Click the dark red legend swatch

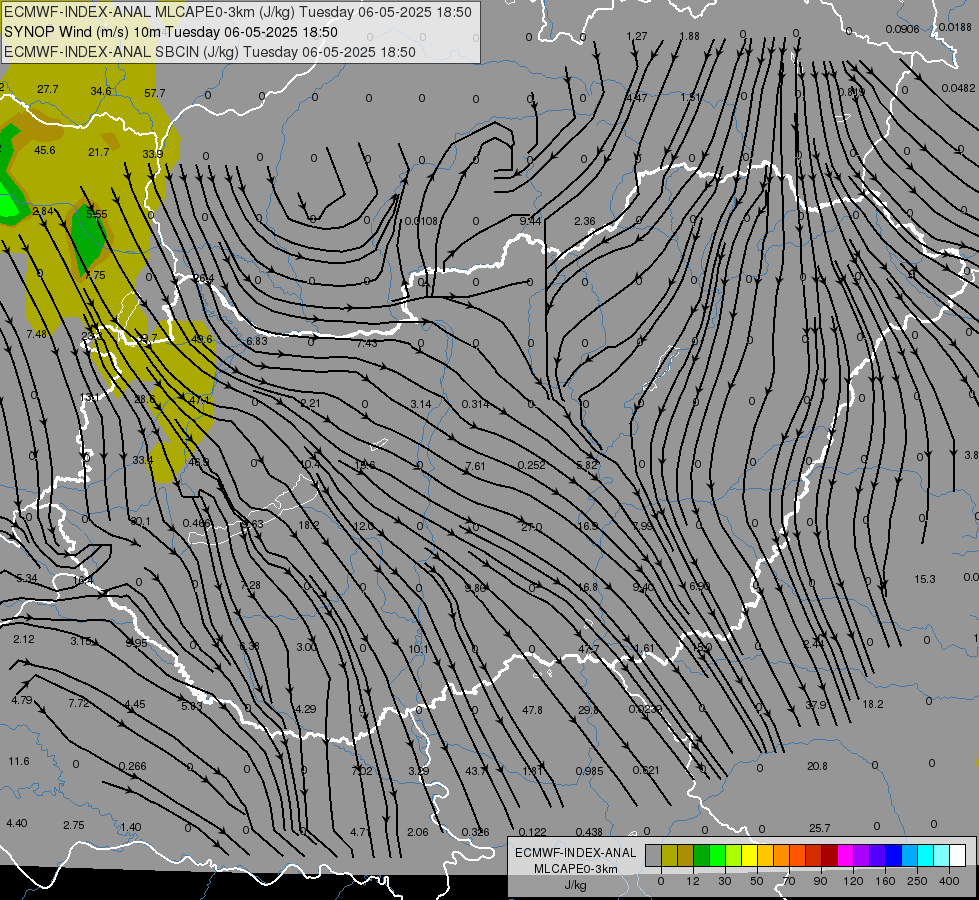click(829, 856)
